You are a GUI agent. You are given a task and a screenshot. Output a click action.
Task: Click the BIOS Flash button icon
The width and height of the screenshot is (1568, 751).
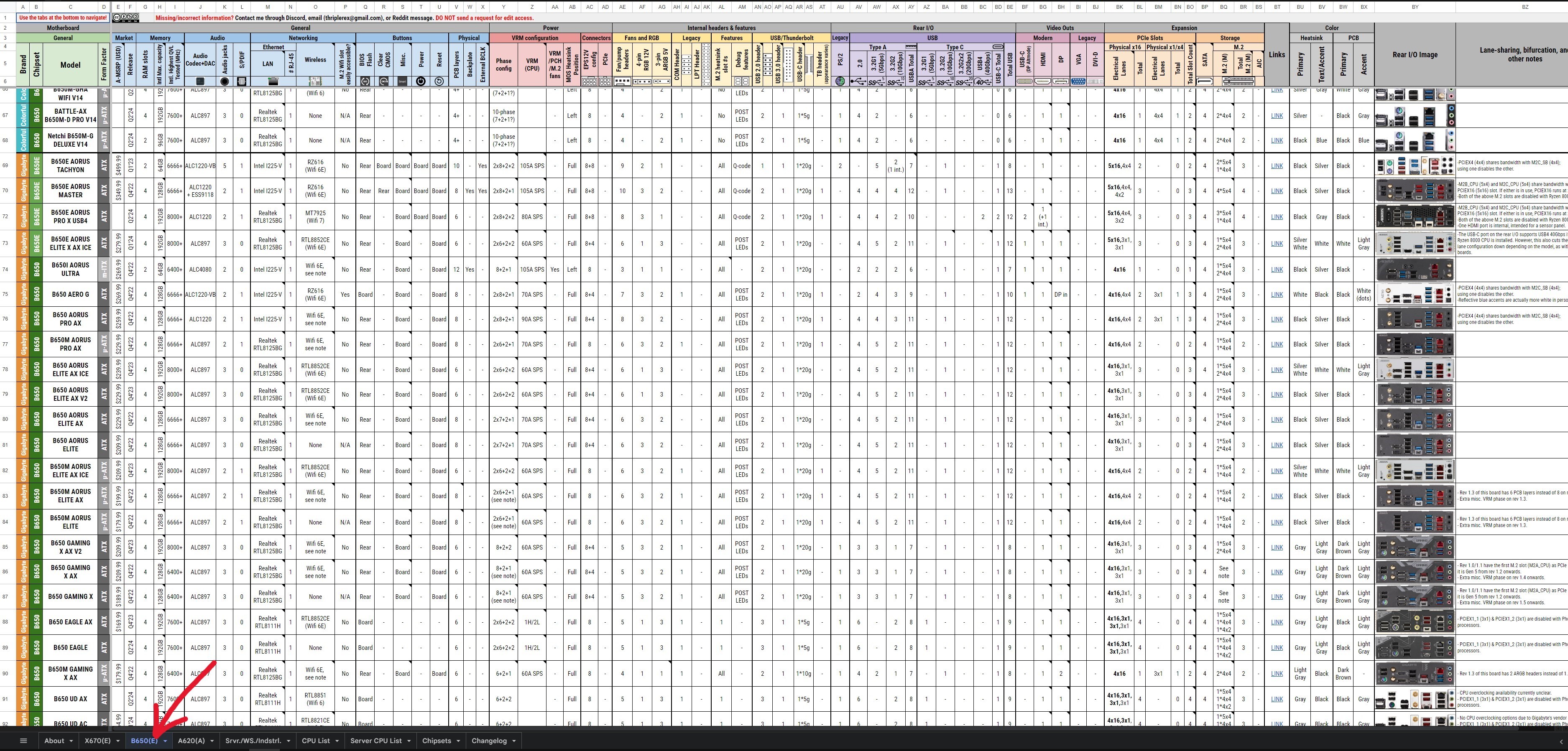tap(365, 81)
